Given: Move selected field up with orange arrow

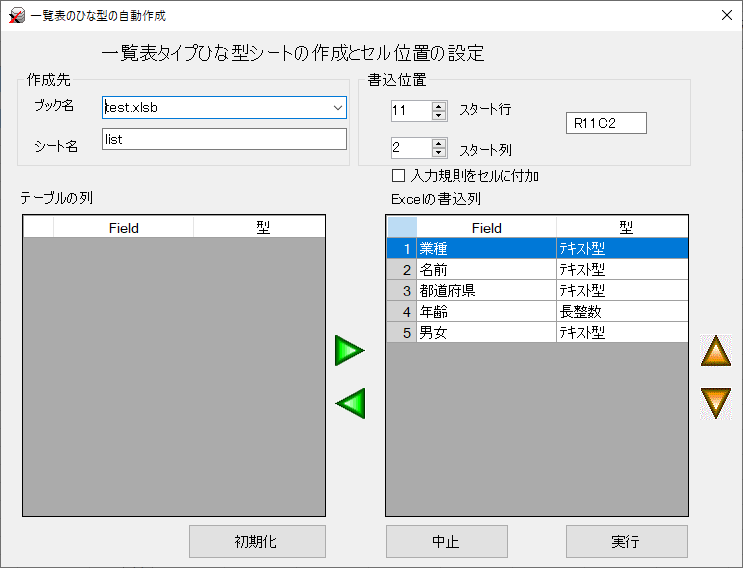Looking at the screenshot, I should coord(716,351).
